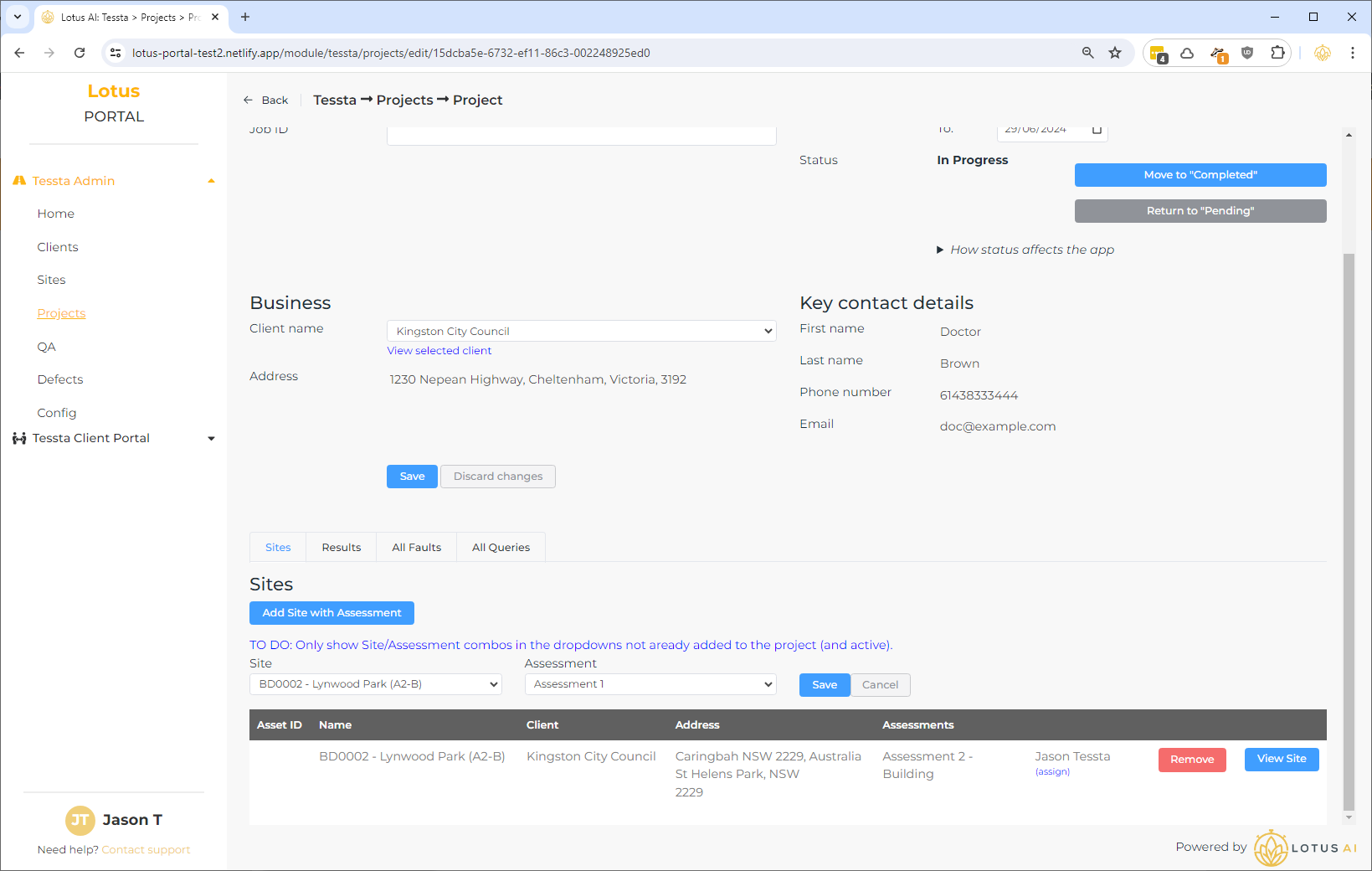This screenshot has width=1372, height=871.
Task: Open the Site selection dropdown
Action: 375,684
